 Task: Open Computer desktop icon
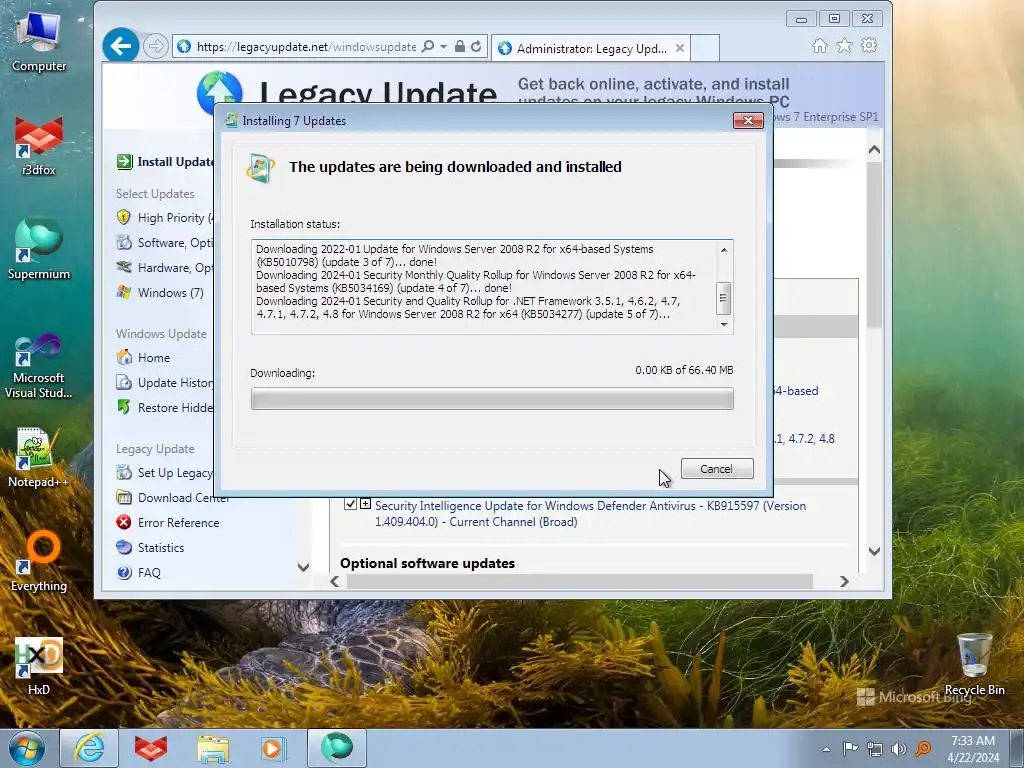point(39,42)
